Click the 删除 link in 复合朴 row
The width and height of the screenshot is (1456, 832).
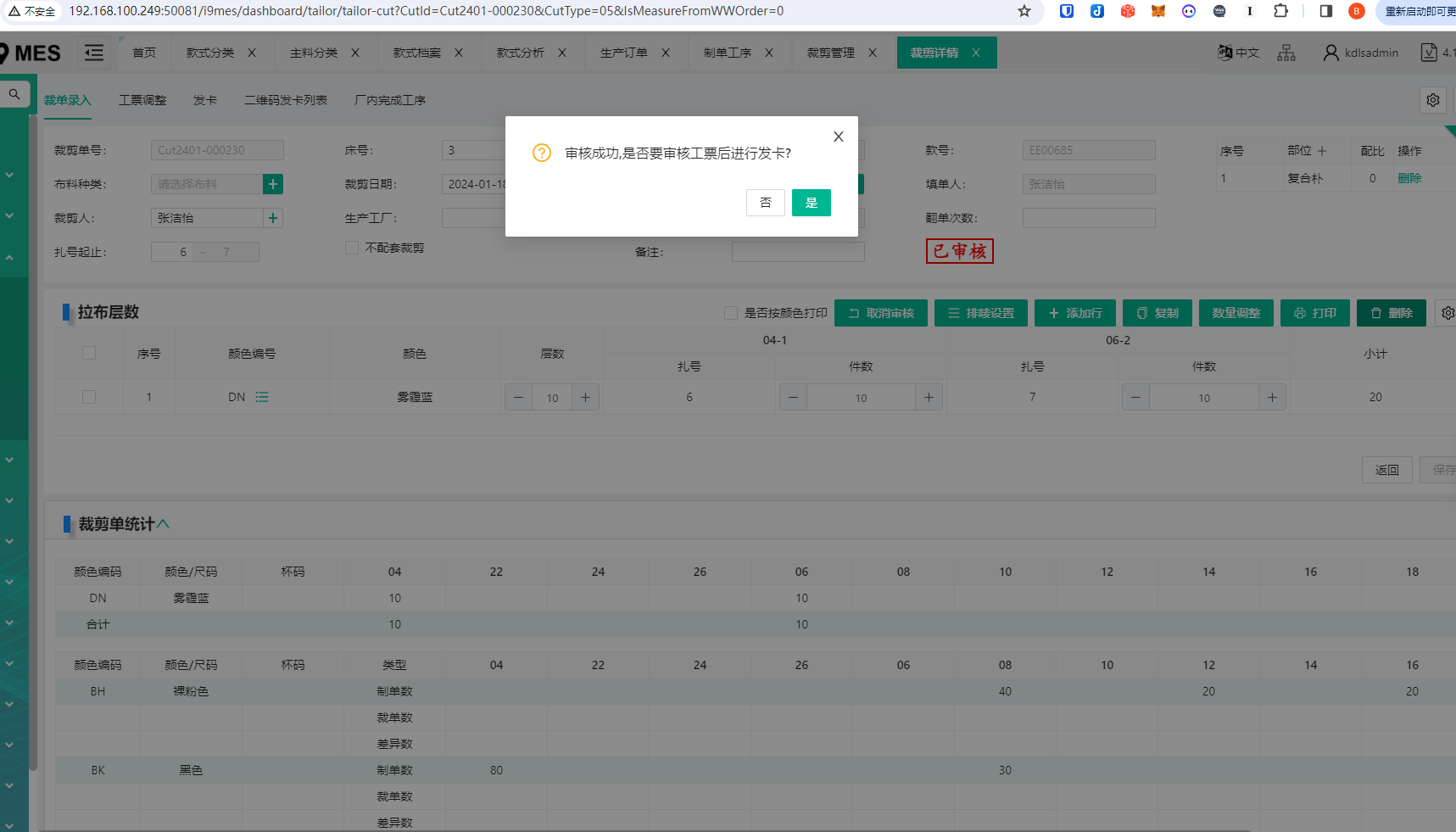pos(1409,178)
